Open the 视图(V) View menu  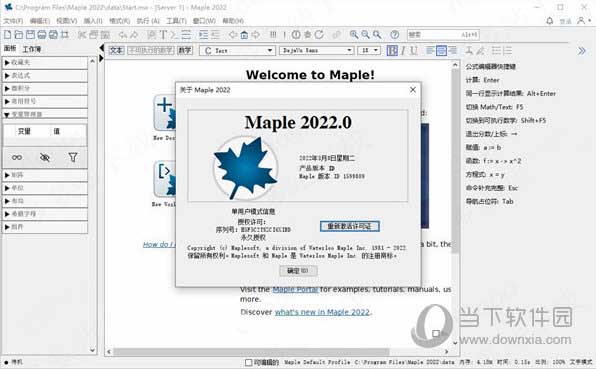click(67, 21)
